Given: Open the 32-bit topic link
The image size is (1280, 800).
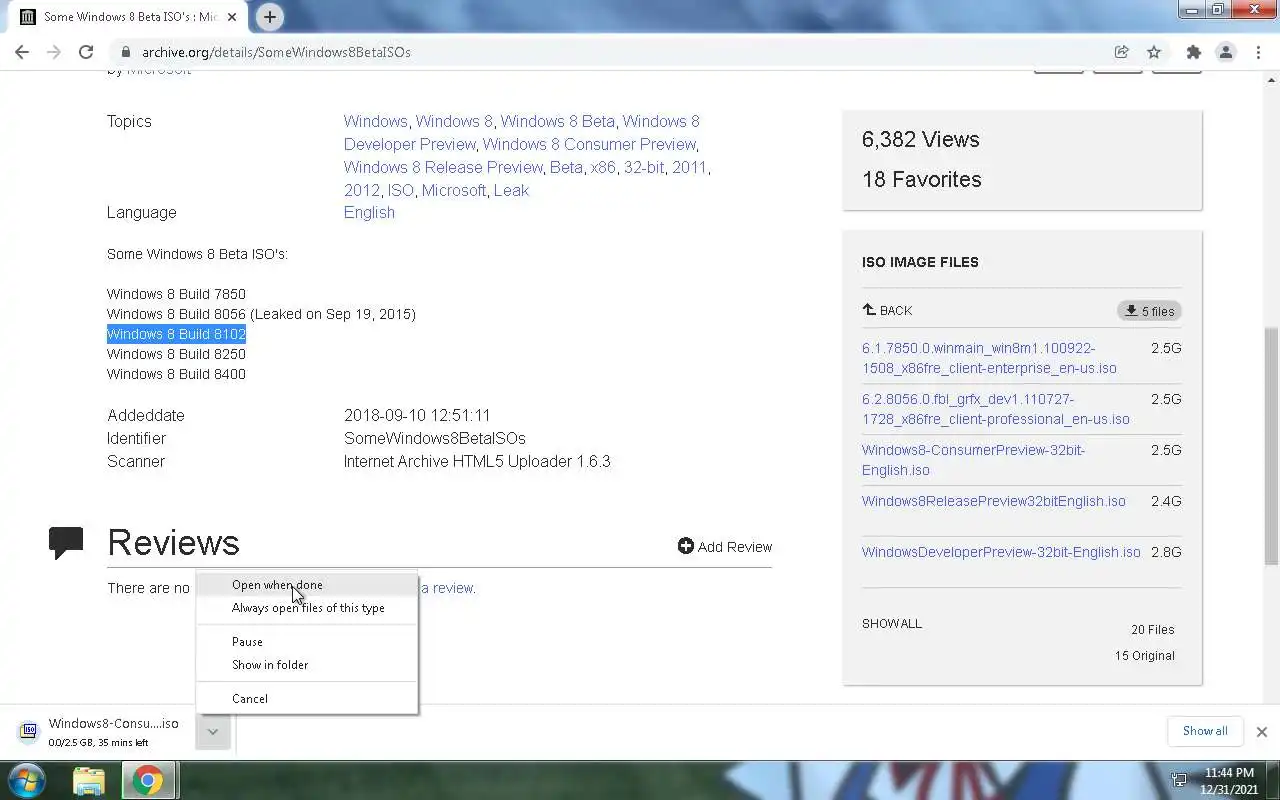Looking at the screenshot, I should click(x=644, y=167).
